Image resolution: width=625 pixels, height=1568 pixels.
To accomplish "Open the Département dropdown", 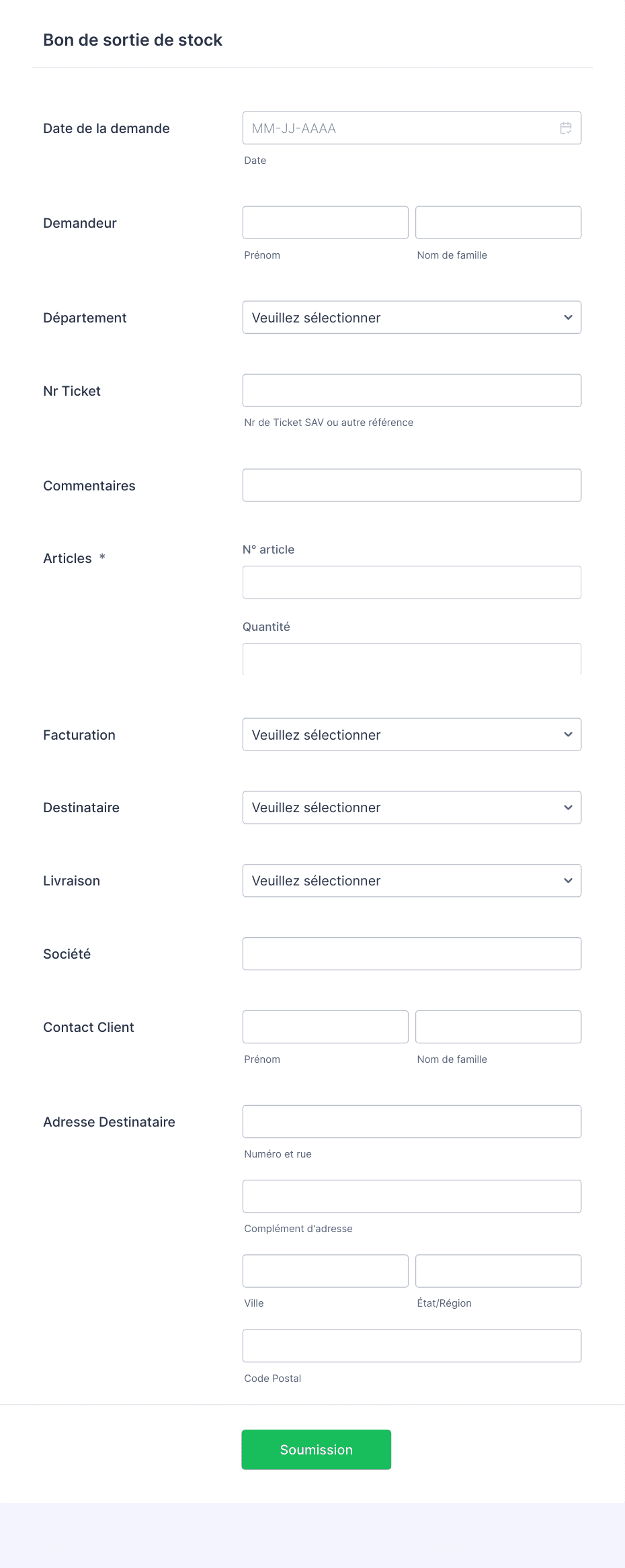I will point(411,318).
